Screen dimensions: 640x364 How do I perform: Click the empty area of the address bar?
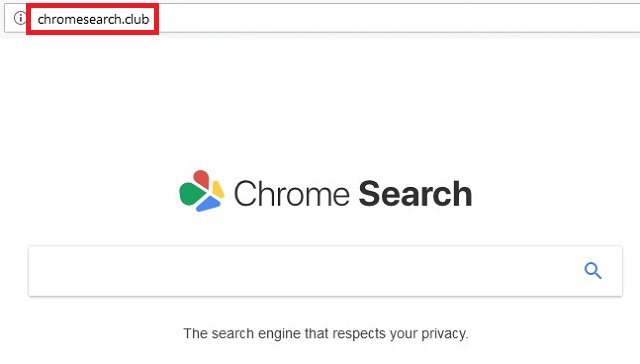[396, 18]
